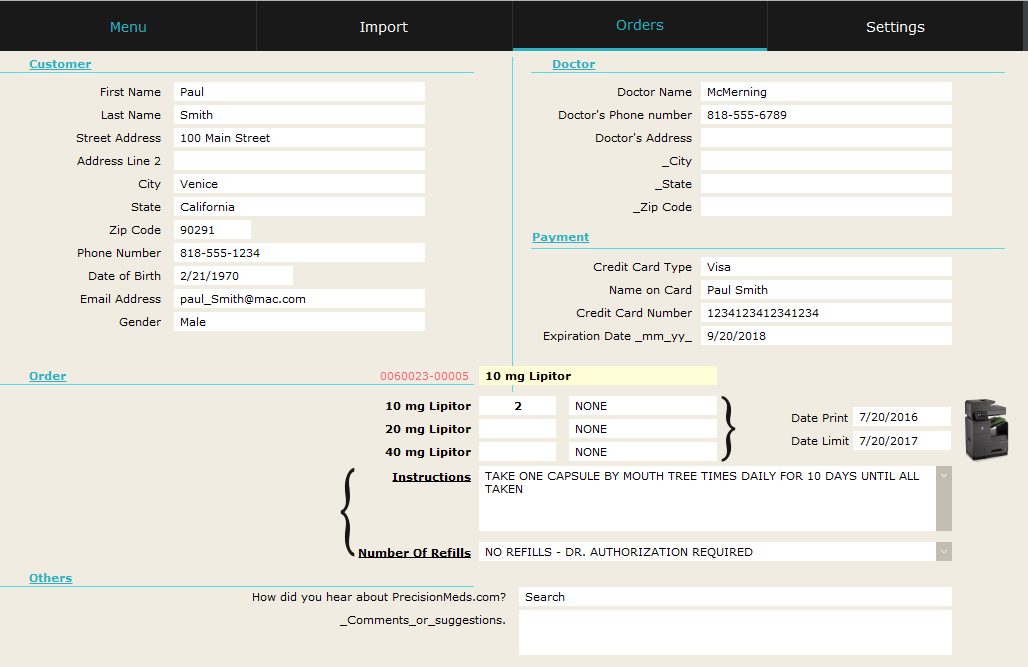Open the Menu tab
1028x667 pixels.
pos(128,26)
